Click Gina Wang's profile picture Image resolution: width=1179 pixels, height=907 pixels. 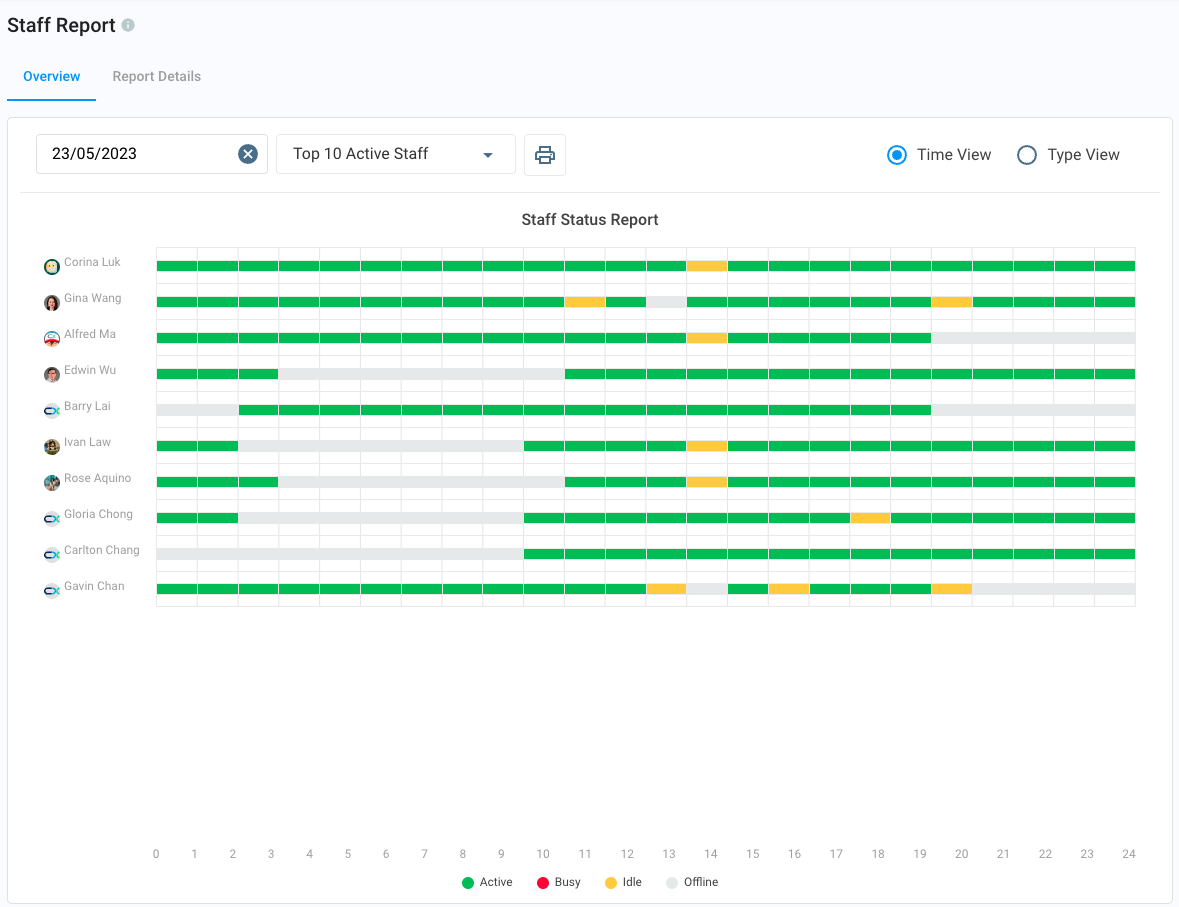click(x=52, y=302)
